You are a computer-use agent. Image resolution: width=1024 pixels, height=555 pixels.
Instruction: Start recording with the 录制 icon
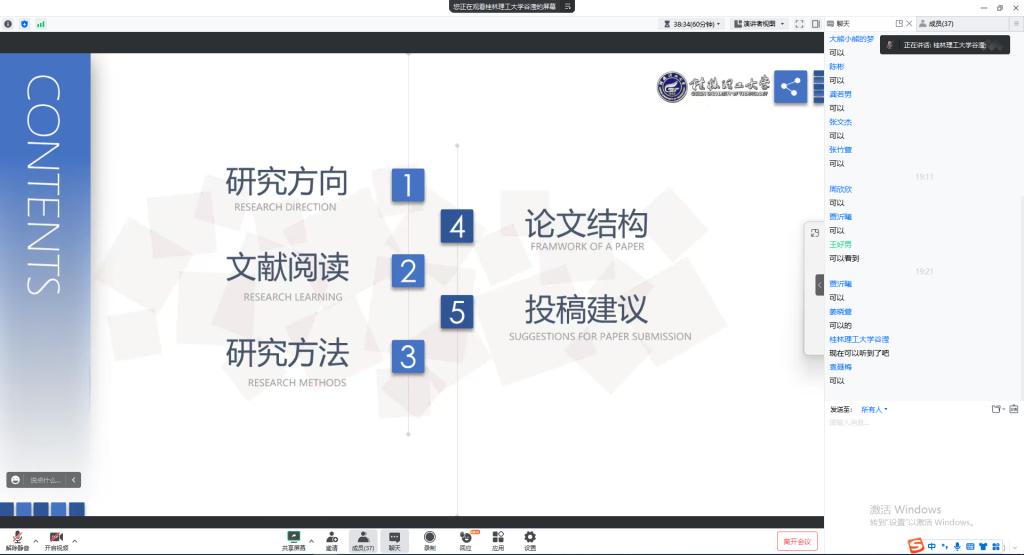[430, 538]
